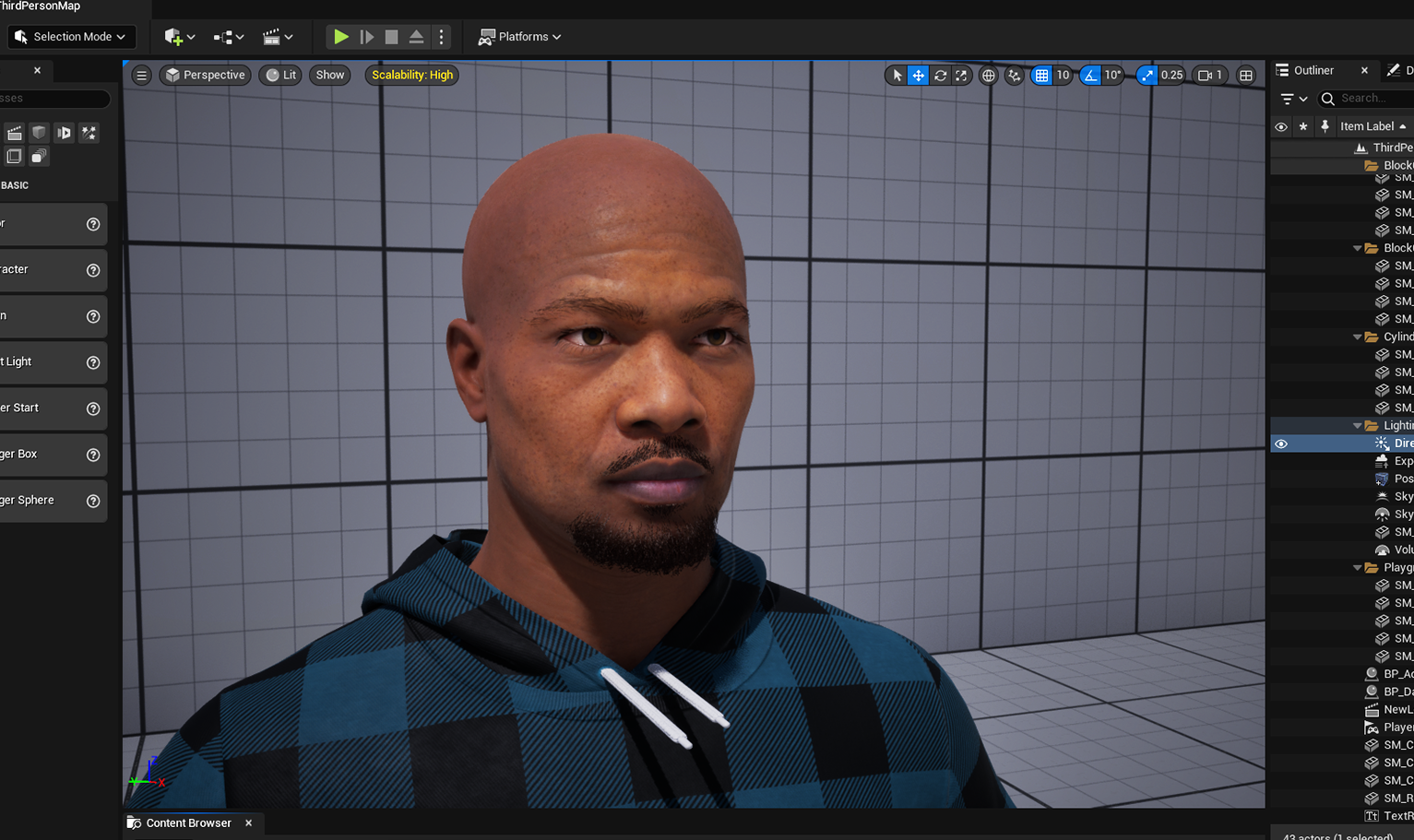Open the Cinematics toolbar icon
The image size is (1414, 840).
pos(272,36)
